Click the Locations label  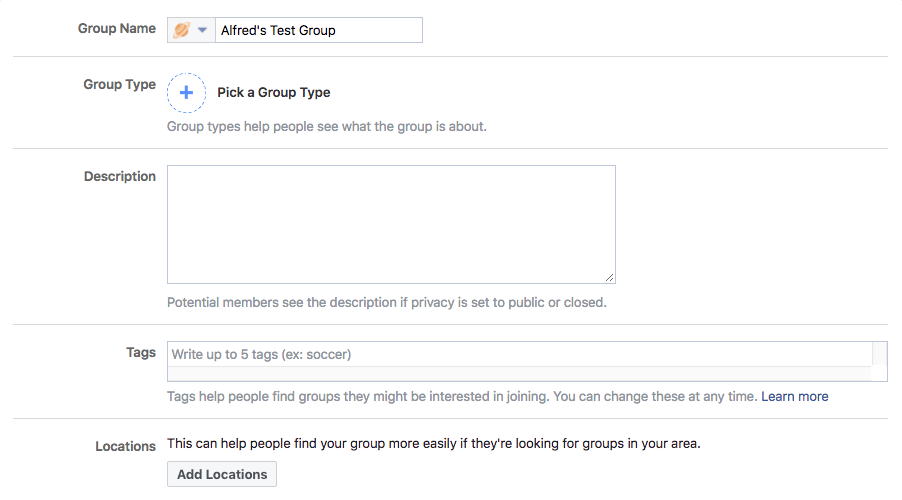point(125,446)
